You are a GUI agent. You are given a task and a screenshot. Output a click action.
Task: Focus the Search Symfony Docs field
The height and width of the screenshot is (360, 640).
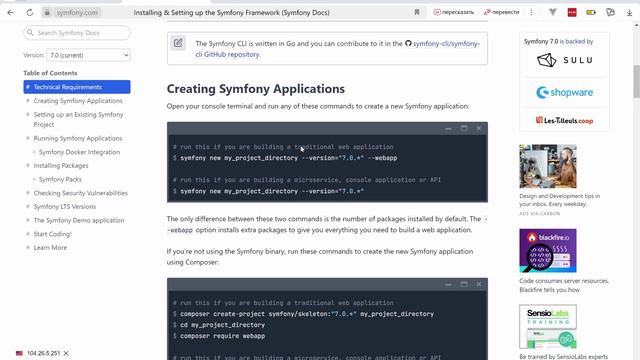tap(77, 33)
